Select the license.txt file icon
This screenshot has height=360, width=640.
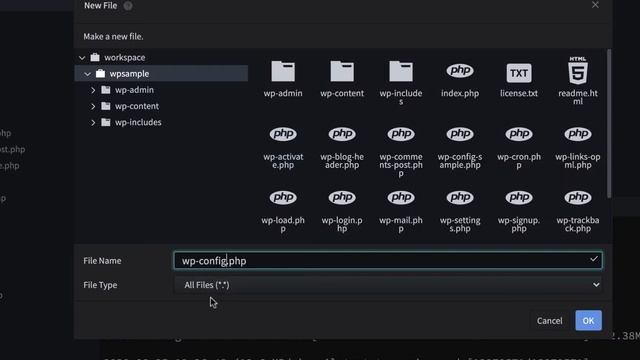(x=519, y=73)
